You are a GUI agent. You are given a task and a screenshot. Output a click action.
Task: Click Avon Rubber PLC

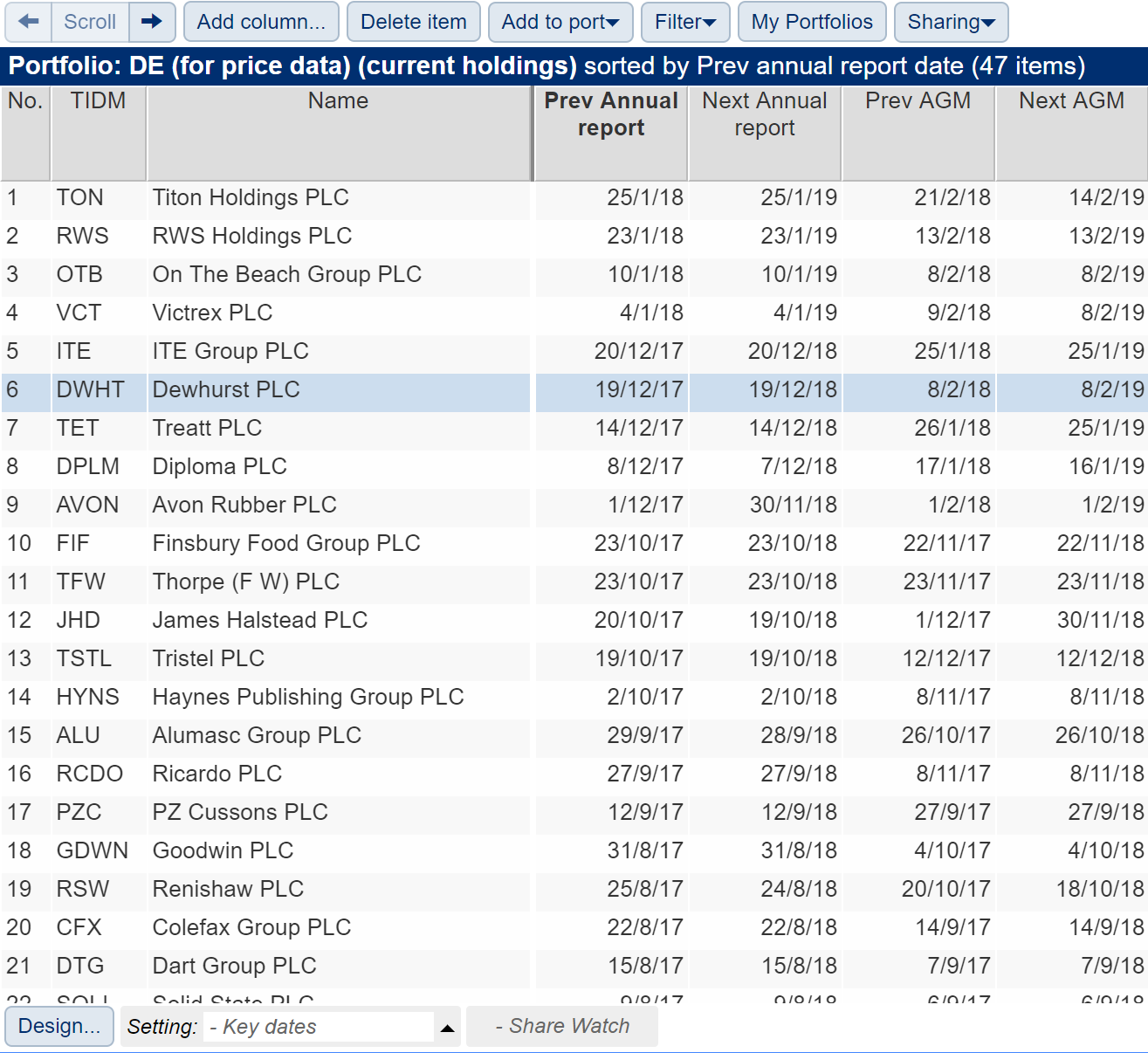pos(244,505)
